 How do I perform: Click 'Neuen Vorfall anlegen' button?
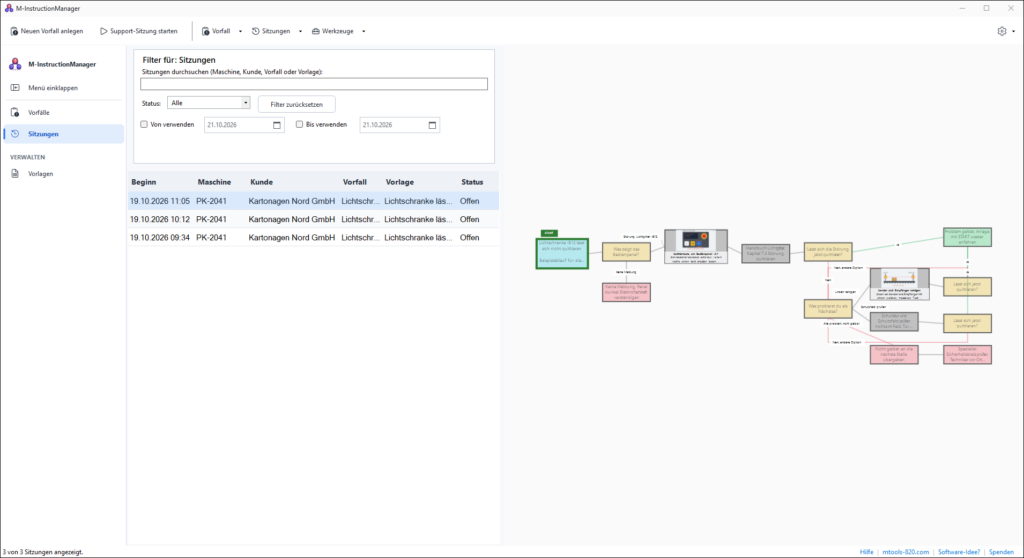46,31
